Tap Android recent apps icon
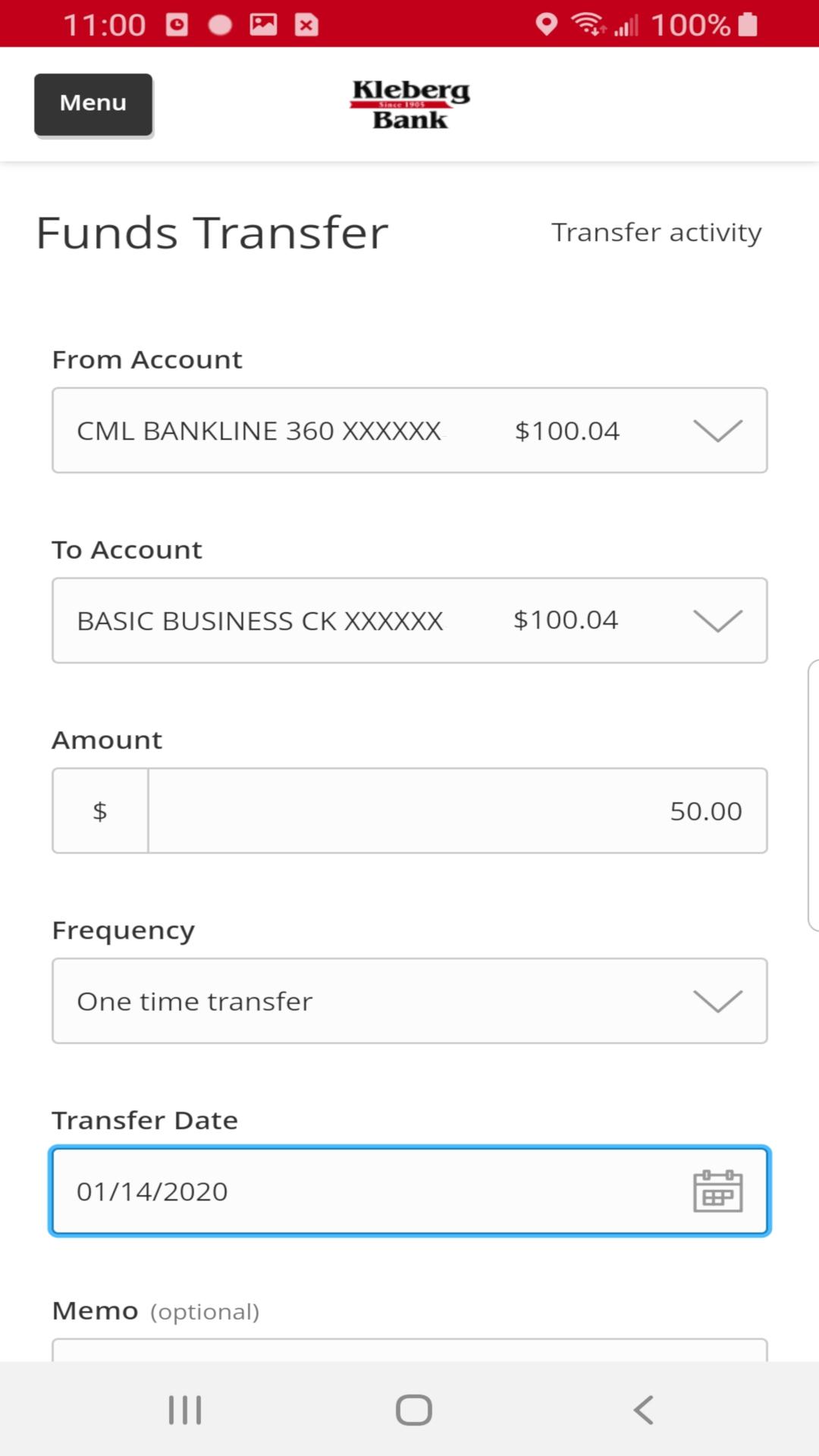Image resolution: width=819 pixels, height=1456 pixels. click(185, 1410)
